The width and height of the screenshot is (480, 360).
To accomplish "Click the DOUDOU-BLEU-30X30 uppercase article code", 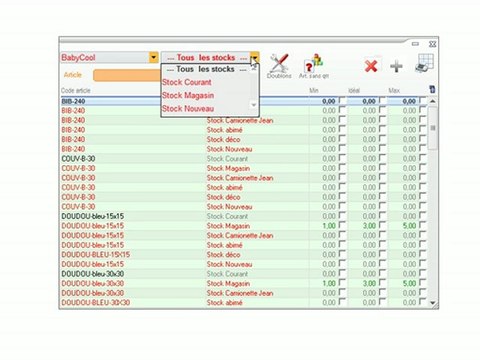I will [x=96, y=303].
